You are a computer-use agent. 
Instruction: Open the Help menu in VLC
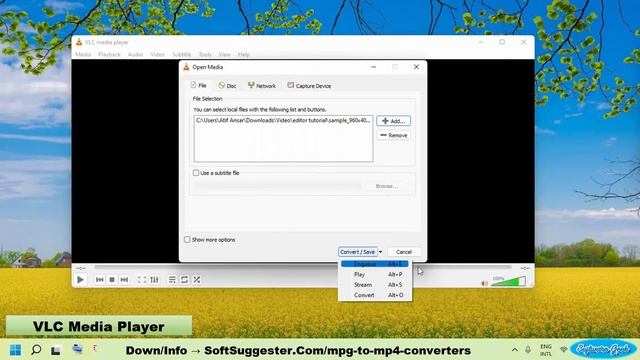(x=244, y=54)
